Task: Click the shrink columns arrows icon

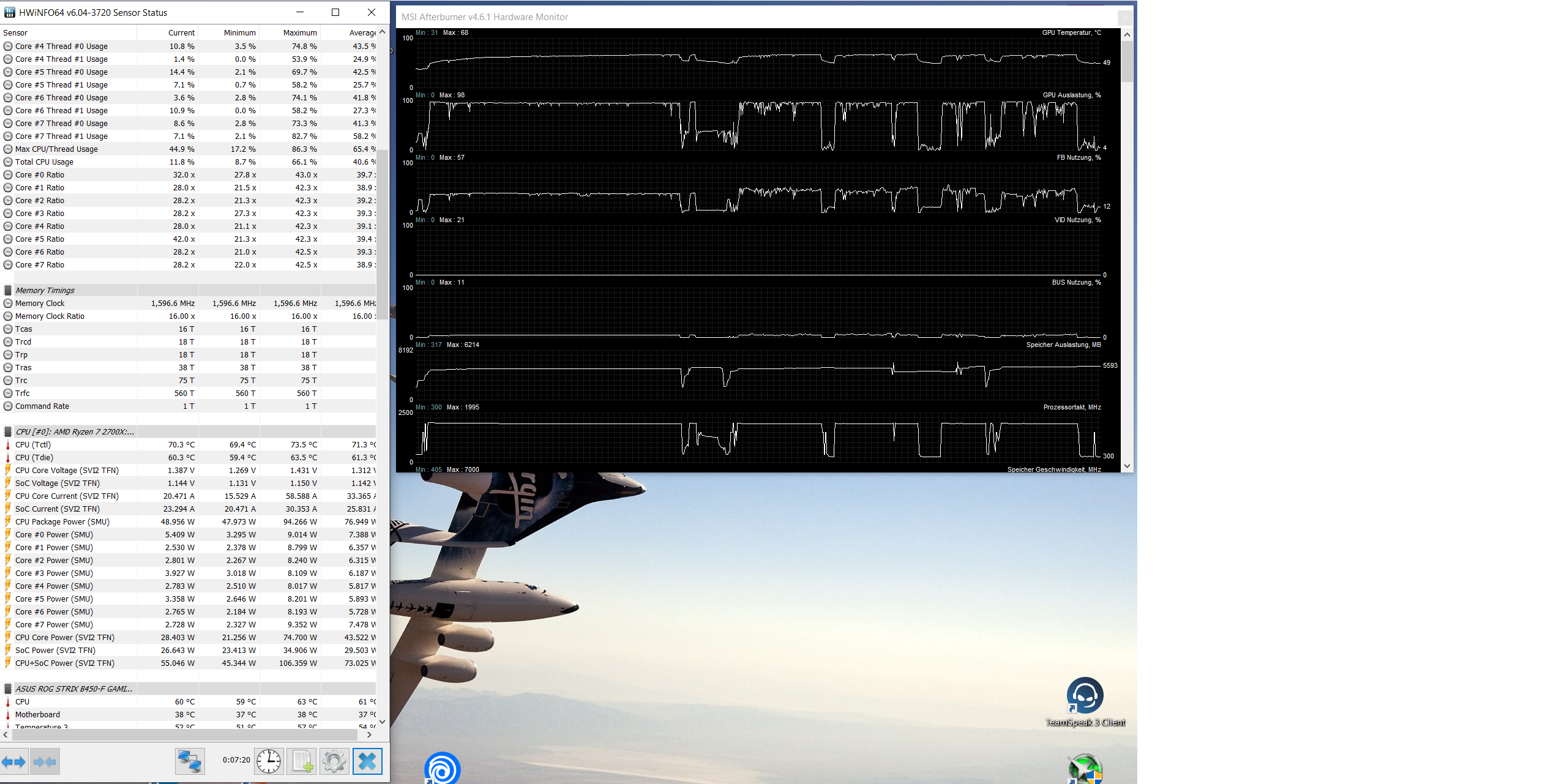Action: pos(45,762)
